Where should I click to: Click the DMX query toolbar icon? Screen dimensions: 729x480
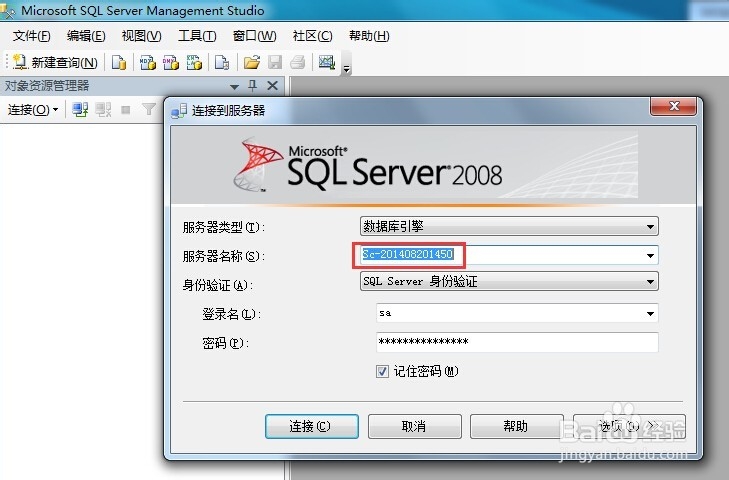pos(171,62)
